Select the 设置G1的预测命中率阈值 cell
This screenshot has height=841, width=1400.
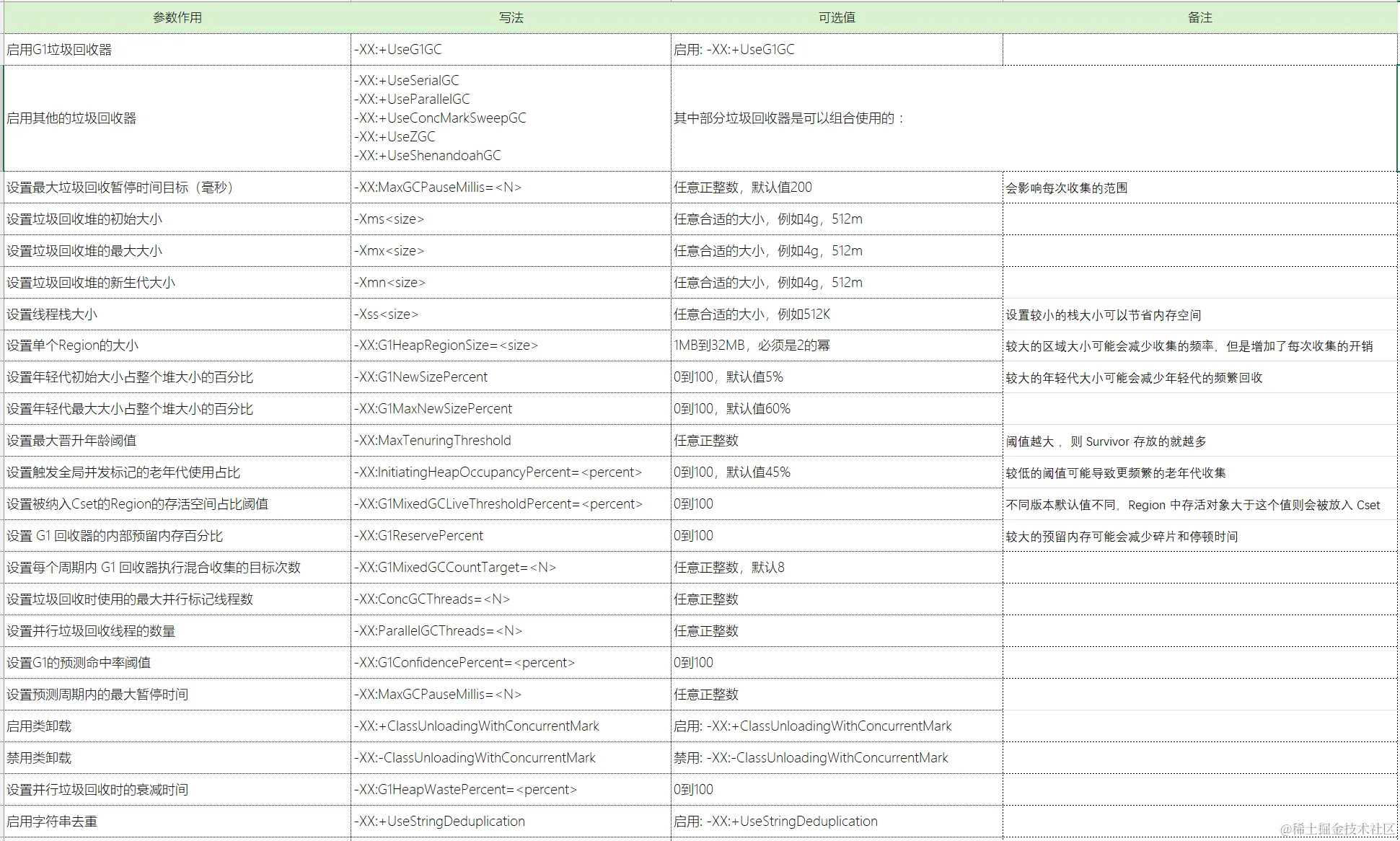pyautogui.click(x=79, y=663)
